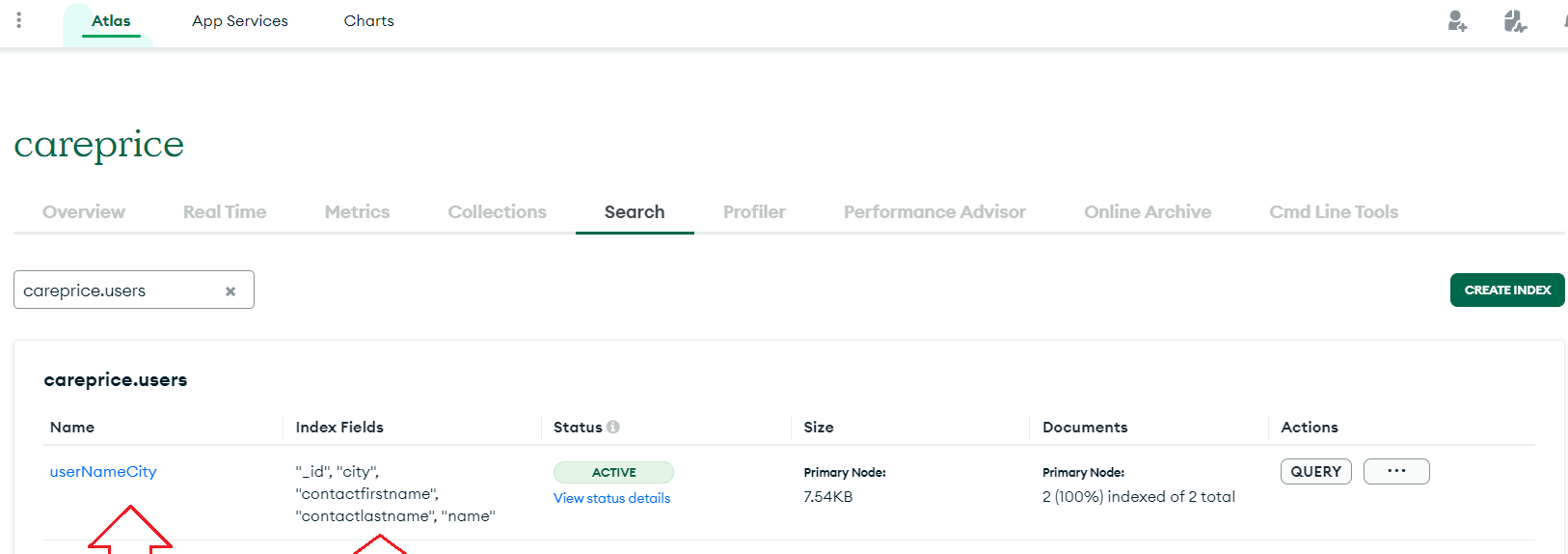Click the Status column header
The image size is (1568, 554).
click(x=578, y=428)
